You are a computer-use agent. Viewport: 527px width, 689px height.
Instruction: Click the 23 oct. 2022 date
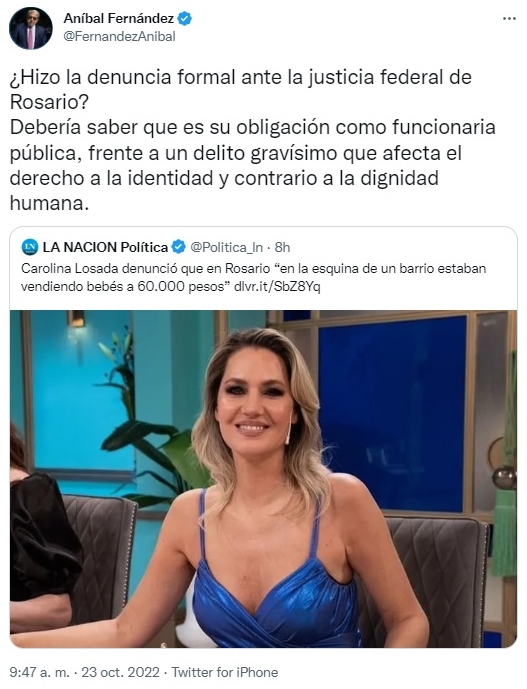pyautogui.click(x=120, y=672)
